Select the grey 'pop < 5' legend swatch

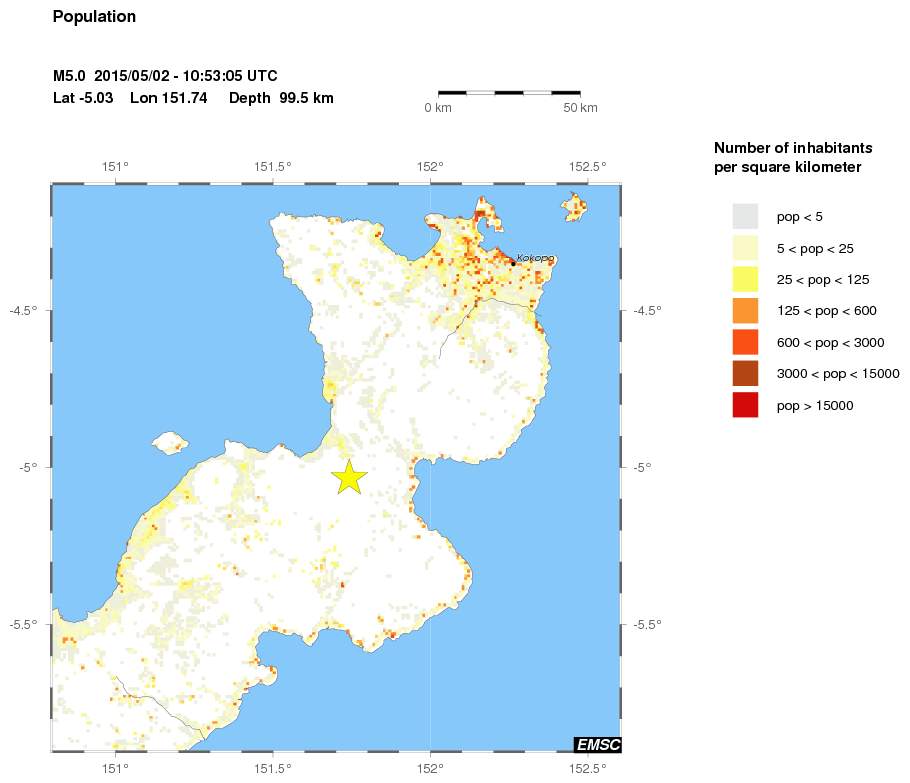tap(745, 216)
